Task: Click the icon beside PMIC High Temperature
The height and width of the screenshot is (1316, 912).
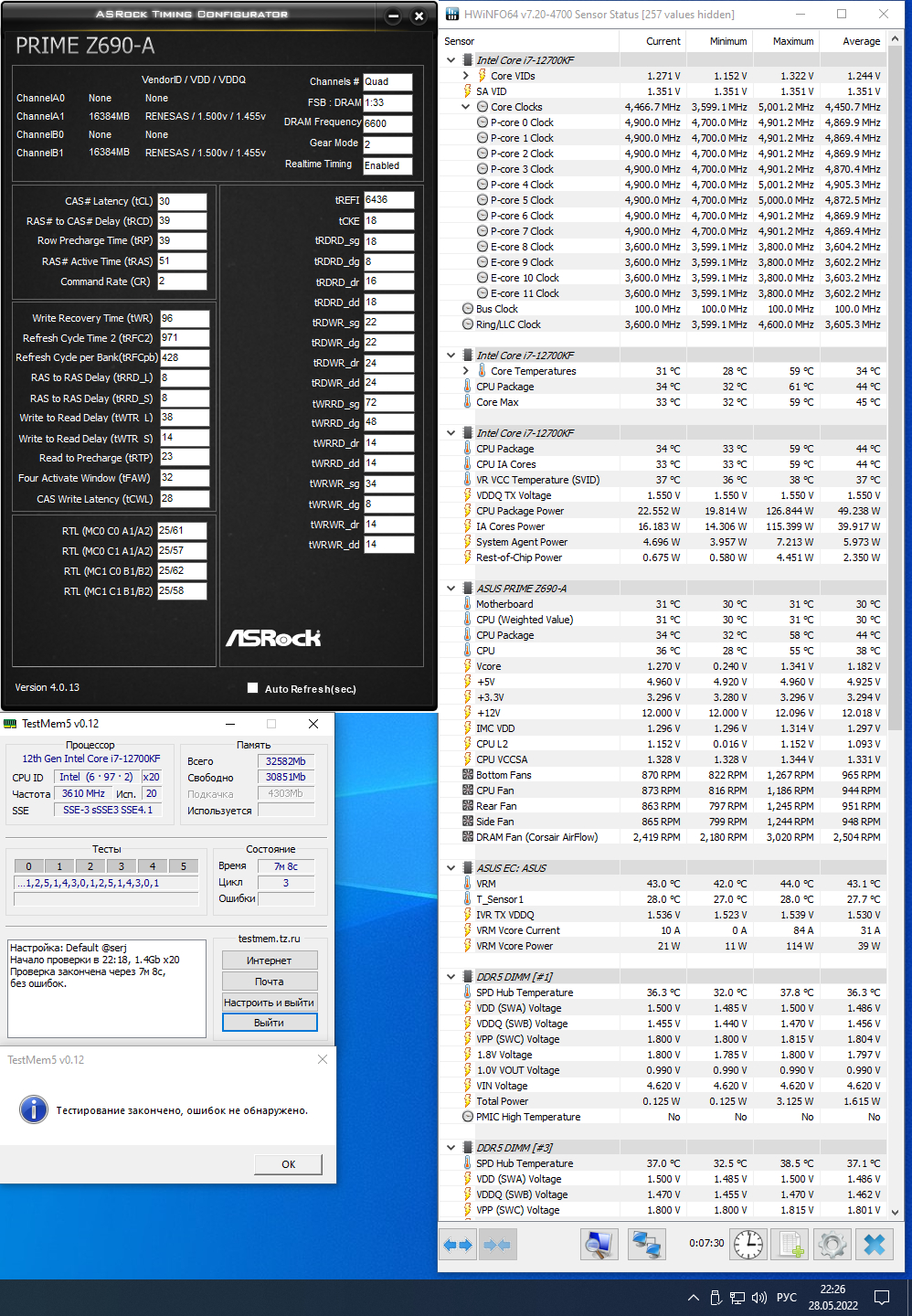Action: click(x=468, y=1117)
